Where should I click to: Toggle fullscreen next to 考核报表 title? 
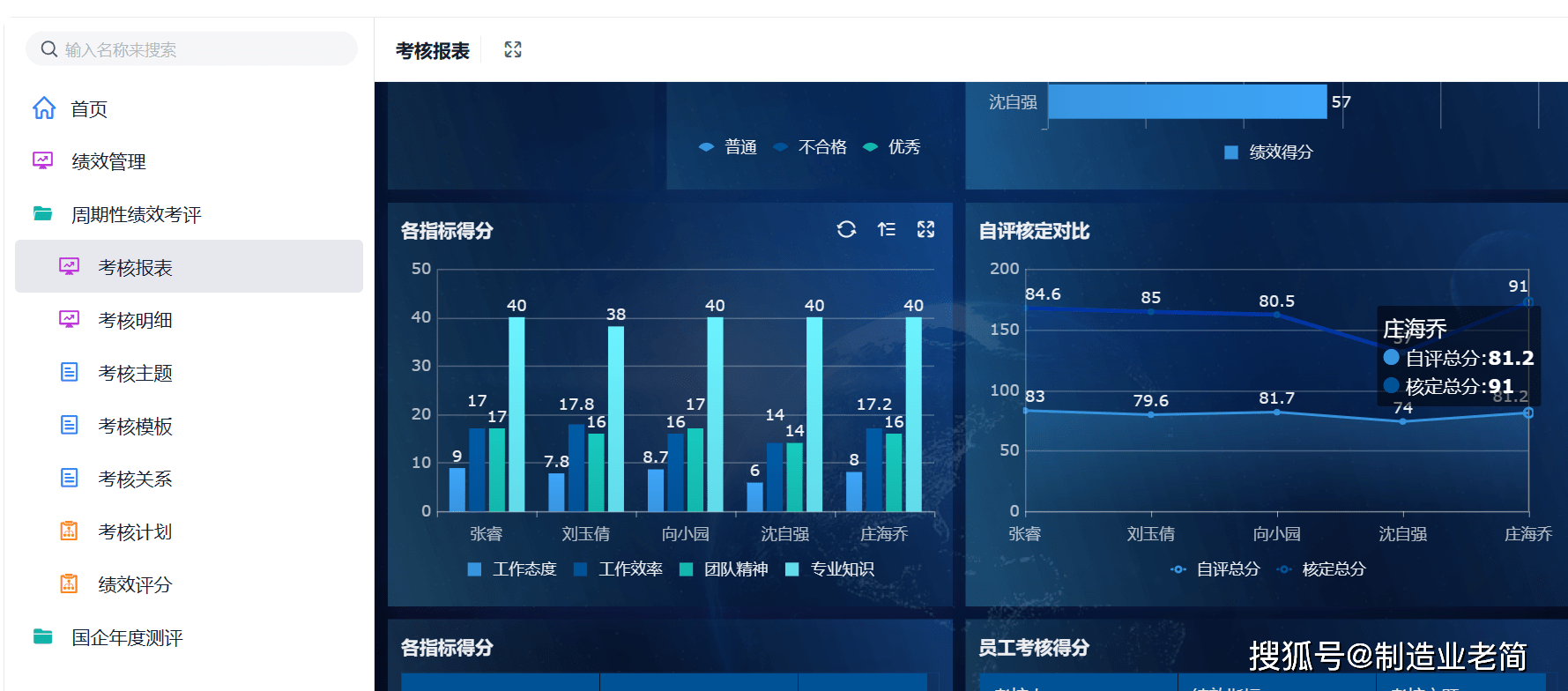[513, 49]
